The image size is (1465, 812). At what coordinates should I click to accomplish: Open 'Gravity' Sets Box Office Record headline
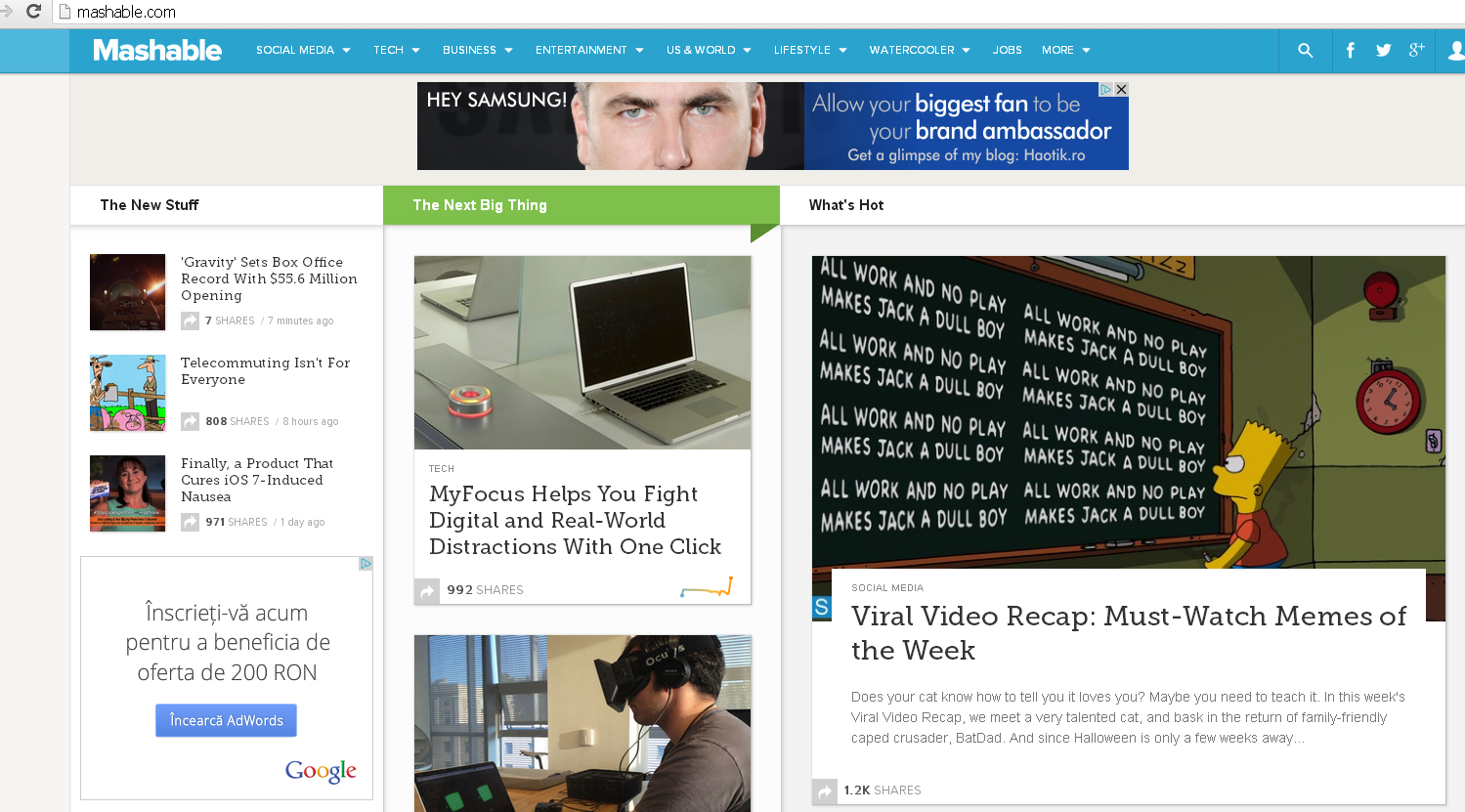pyautogui.click(x=269, y=278)
